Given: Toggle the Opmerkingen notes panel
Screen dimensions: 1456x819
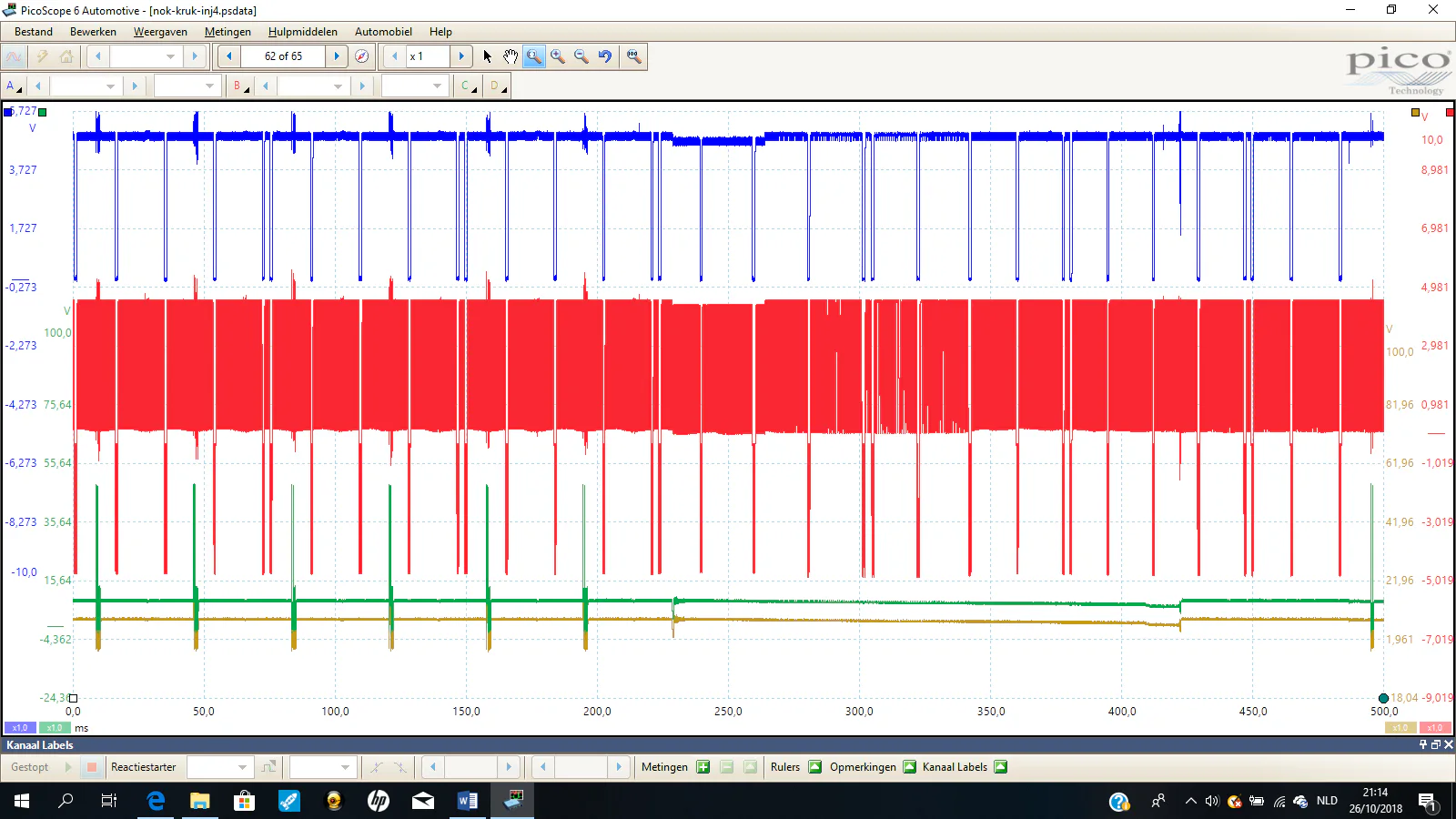Looking at the screenshot, I should (909, 767).
